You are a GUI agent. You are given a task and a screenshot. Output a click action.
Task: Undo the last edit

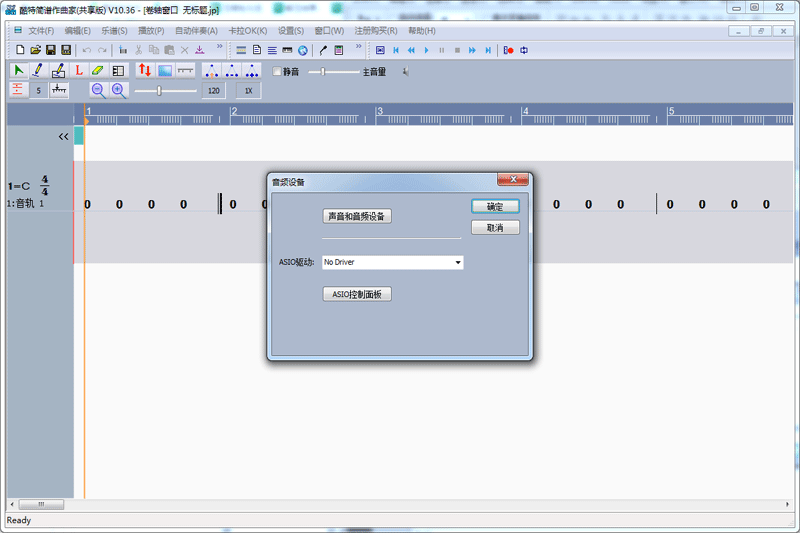point(87,50)
